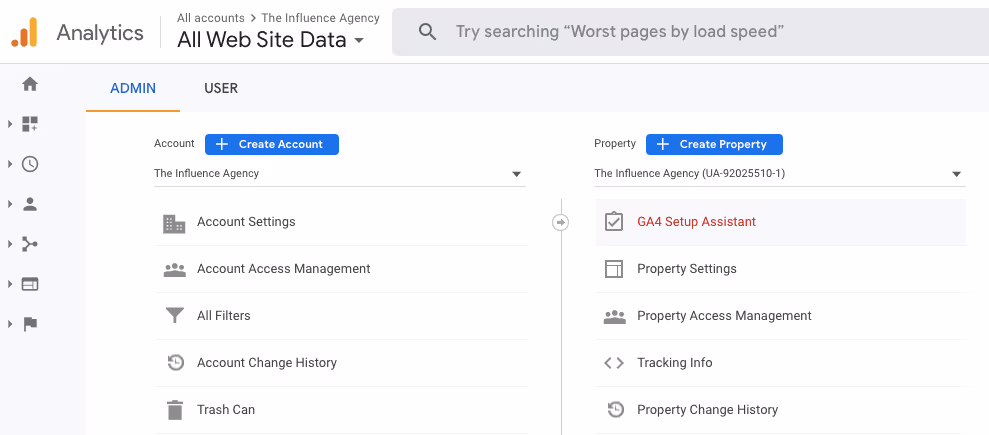Expand the Realtime sidebar section arrow
989x435 pixels.
click(10, 164)
